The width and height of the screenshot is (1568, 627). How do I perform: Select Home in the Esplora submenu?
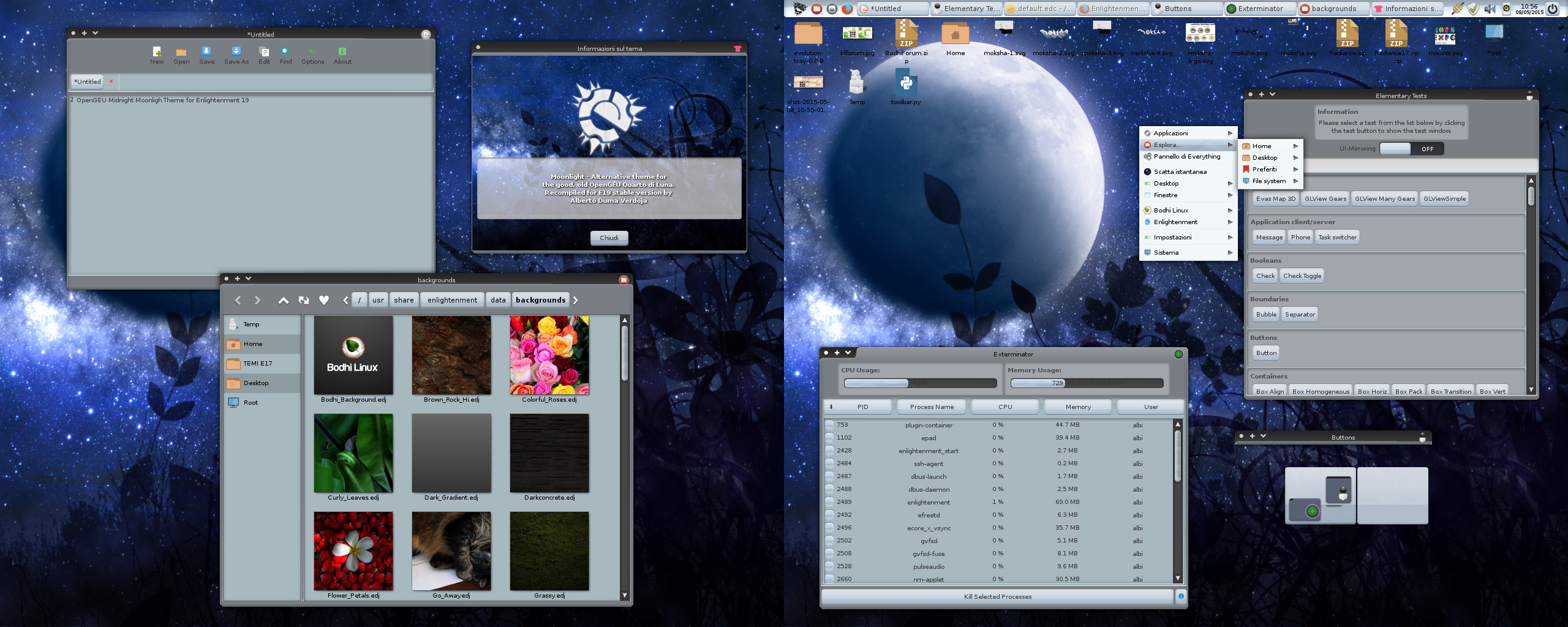pos(1270,146)
